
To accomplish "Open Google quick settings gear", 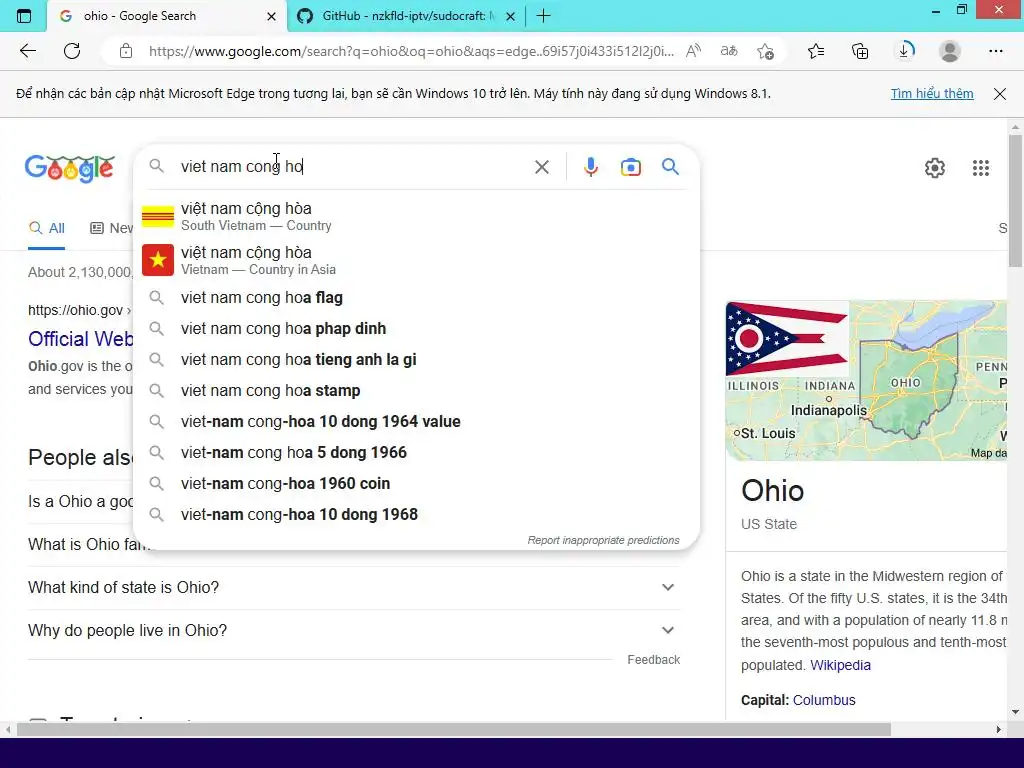I will pos(935,168).
